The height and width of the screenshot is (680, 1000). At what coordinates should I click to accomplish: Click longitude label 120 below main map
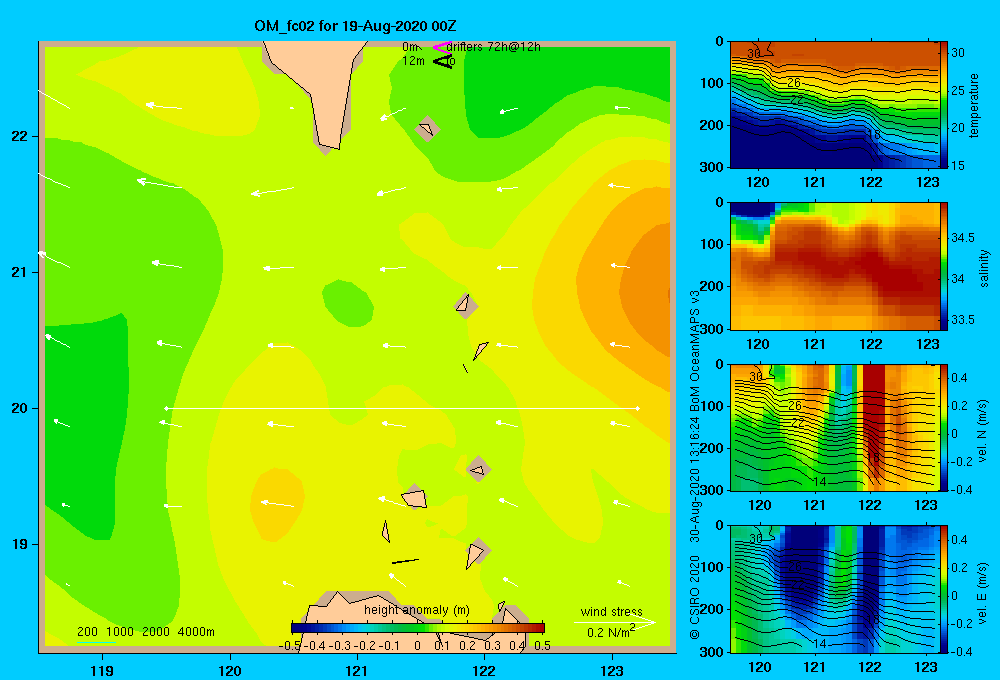point(230,670)
